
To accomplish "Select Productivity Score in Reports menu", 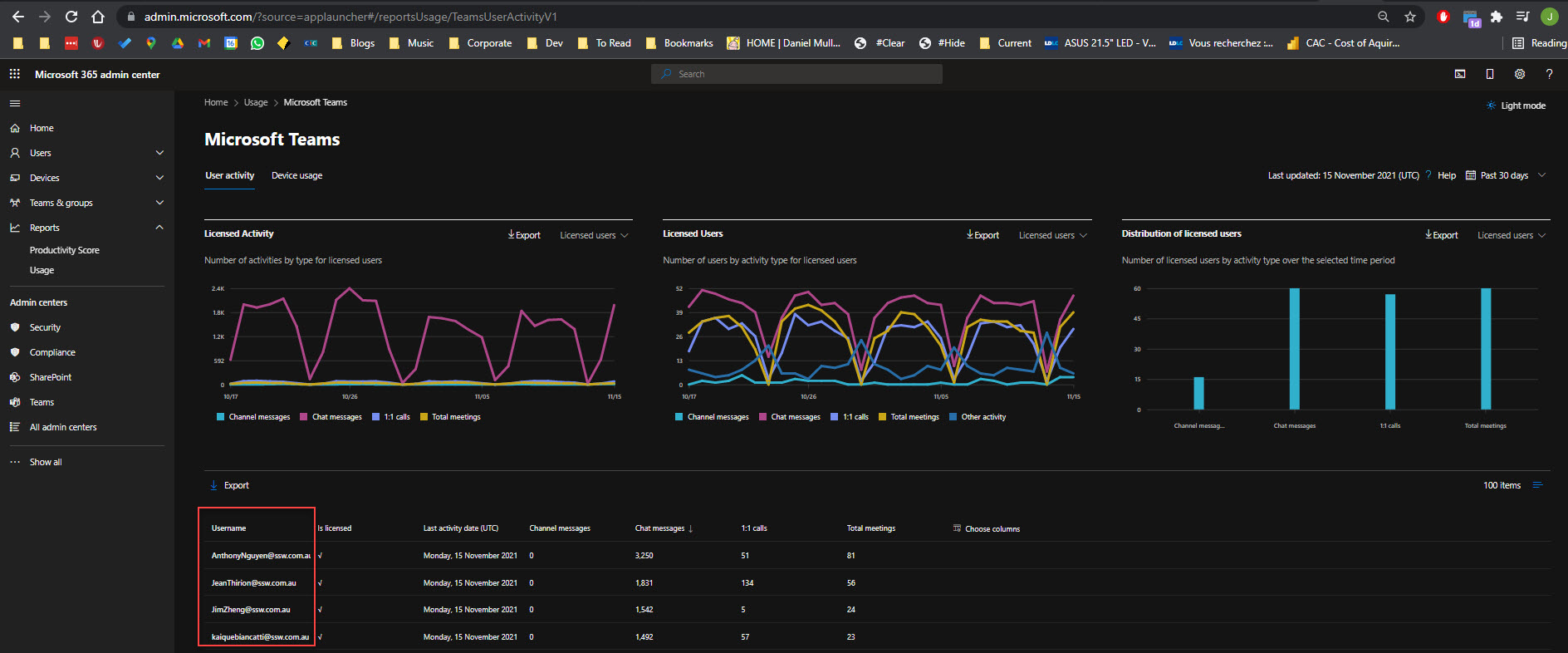I will [x=64, y=250].
